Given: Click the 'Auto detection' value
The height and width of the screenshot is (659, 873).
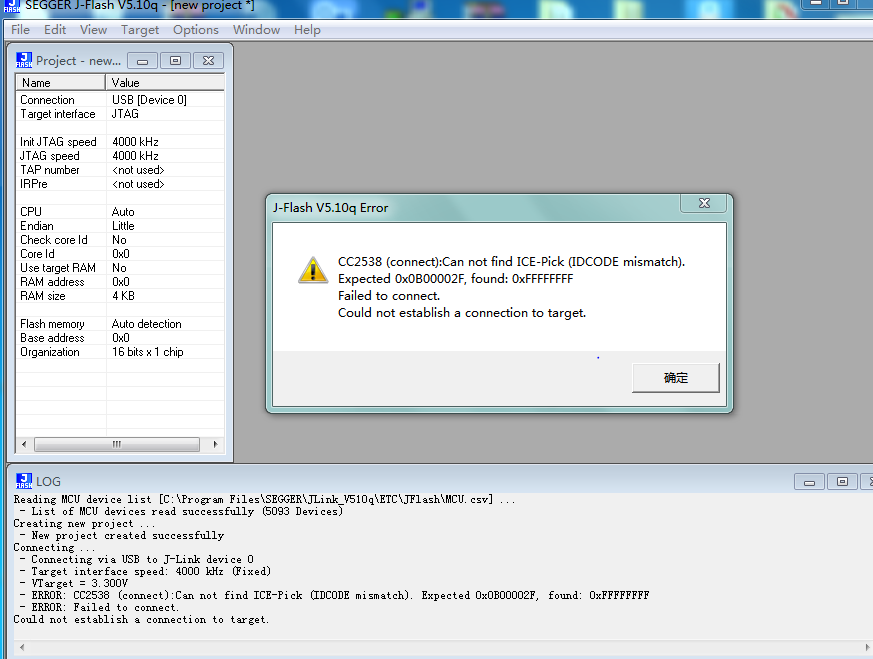Looking at the screenshot, I should tap(146, 323).
